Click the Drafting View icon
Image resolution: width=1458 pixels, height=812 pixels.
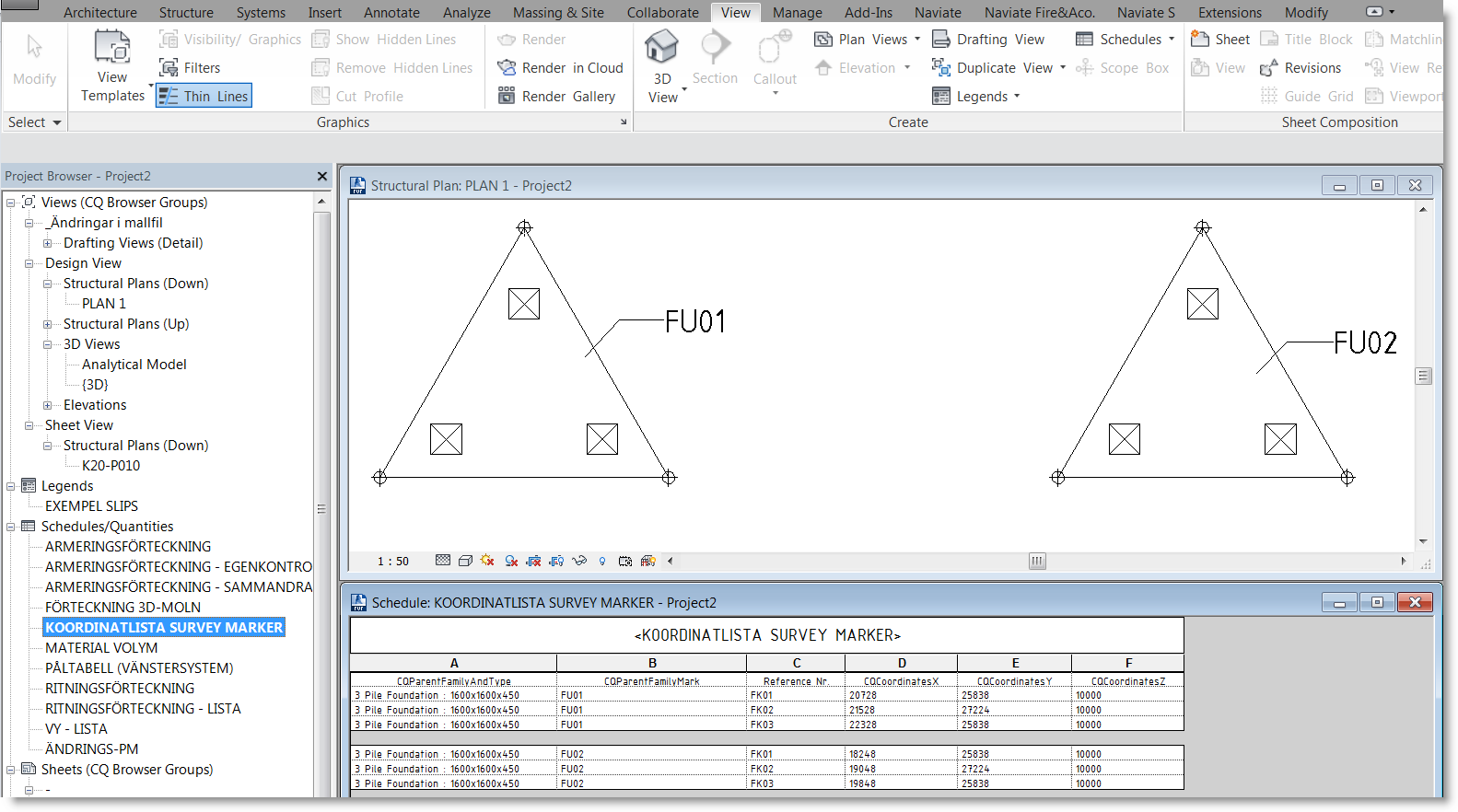[941, 40]
